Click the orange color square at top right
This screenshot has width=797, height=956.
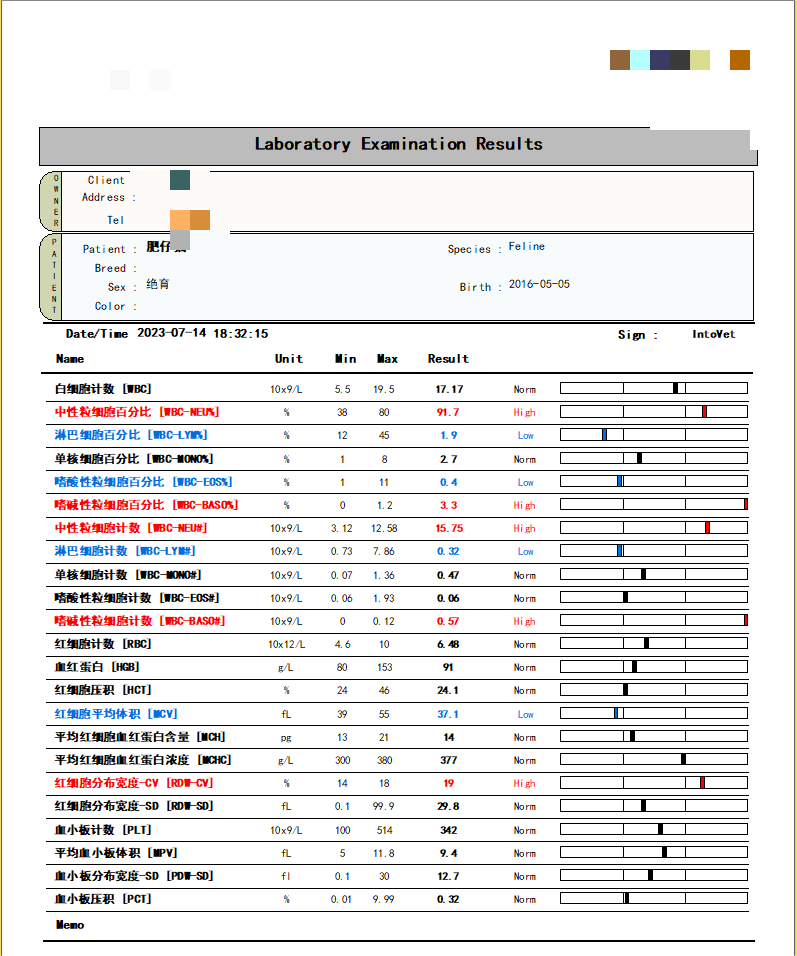(x=740, y=60)
